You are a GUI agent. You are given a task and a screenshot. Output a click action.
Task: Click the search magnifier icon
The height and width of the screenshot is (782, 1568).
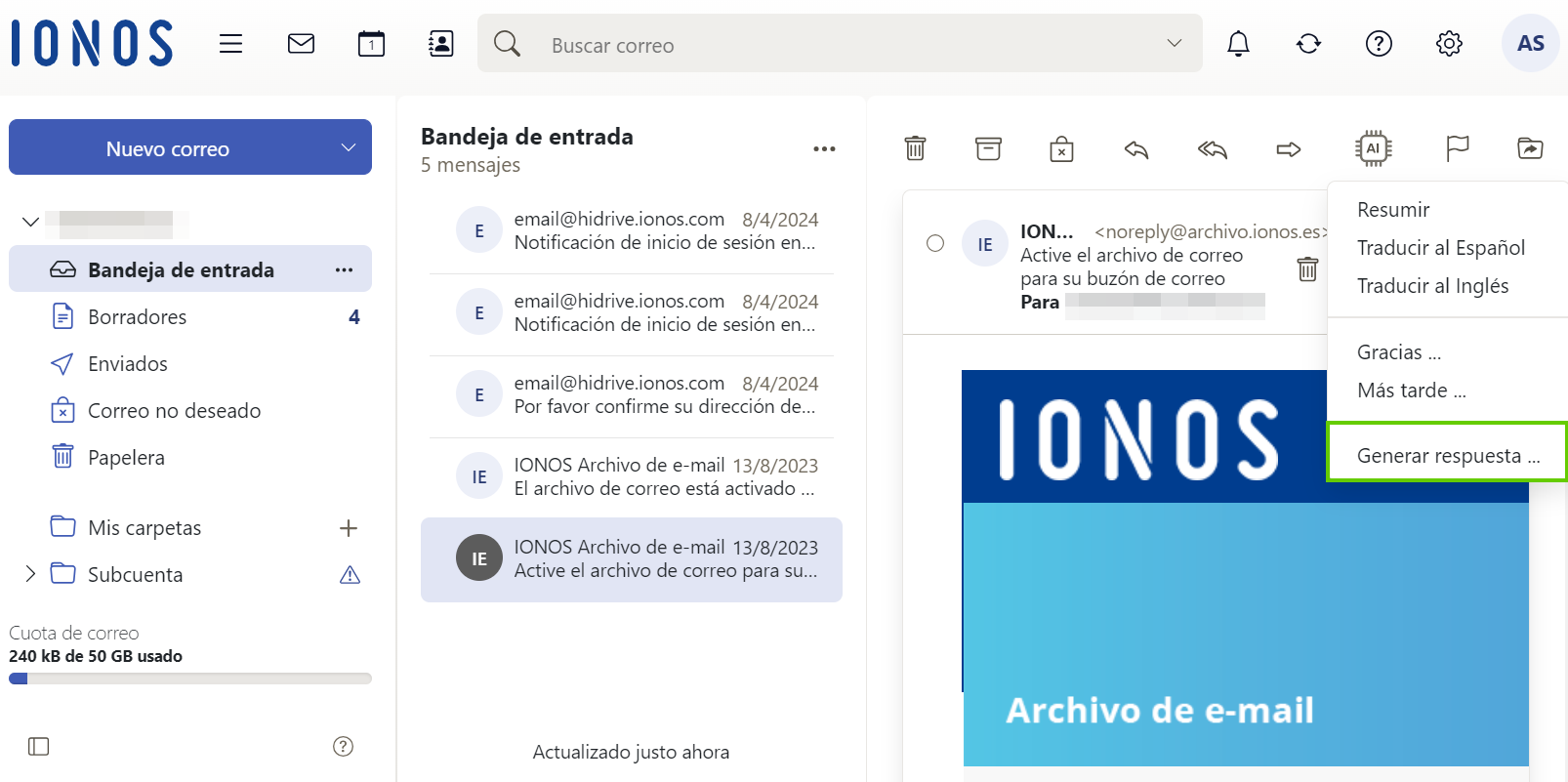coord(507,44)
